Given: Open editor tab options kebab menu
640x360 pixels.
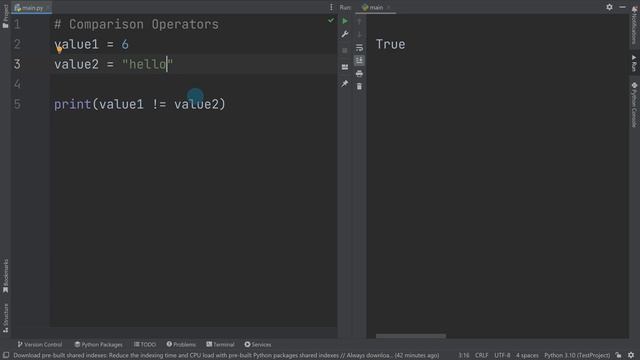Looking at the screenshot, I should pyautogui.click(x=331, y=7).
